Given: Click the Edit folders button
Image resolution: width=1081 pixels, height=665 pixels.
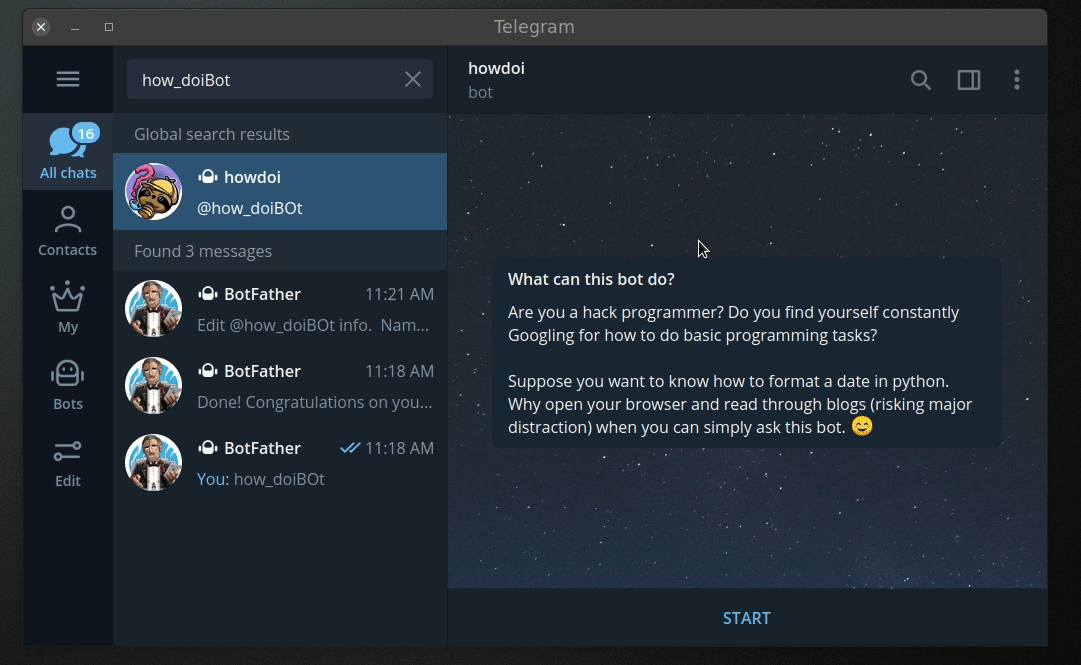Looking at the screenshot, I should [x=68, y=462].
